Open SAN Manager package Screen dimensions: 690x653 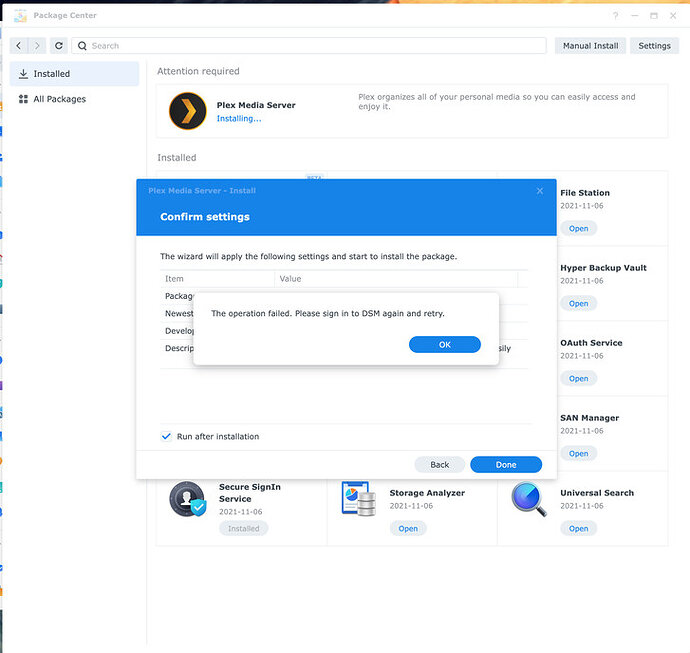tap(578, 454)
